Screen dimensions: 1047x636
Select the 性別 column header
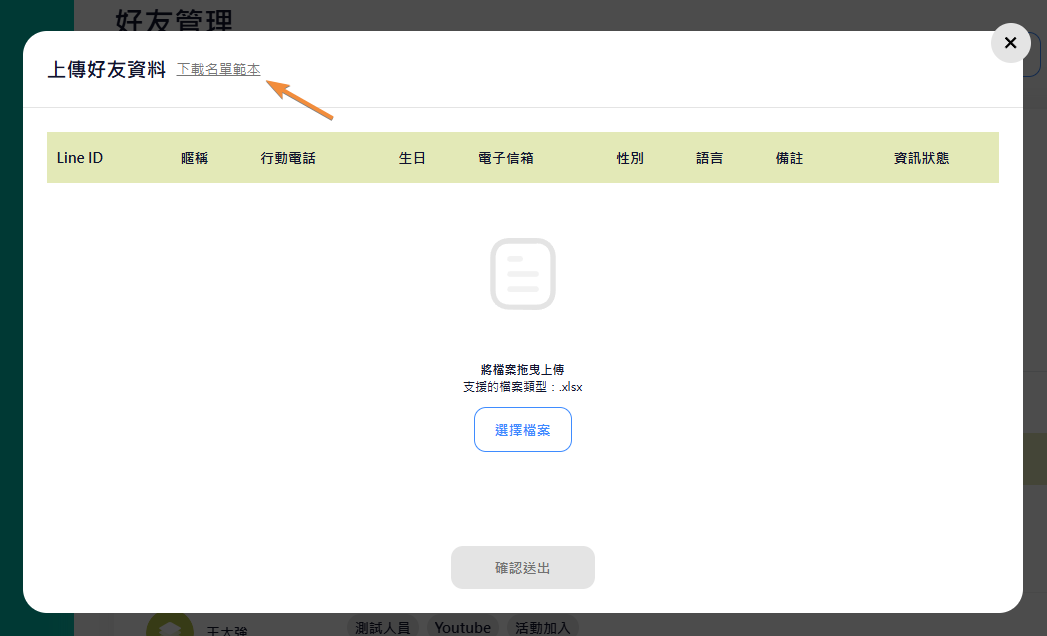(630, 158)
